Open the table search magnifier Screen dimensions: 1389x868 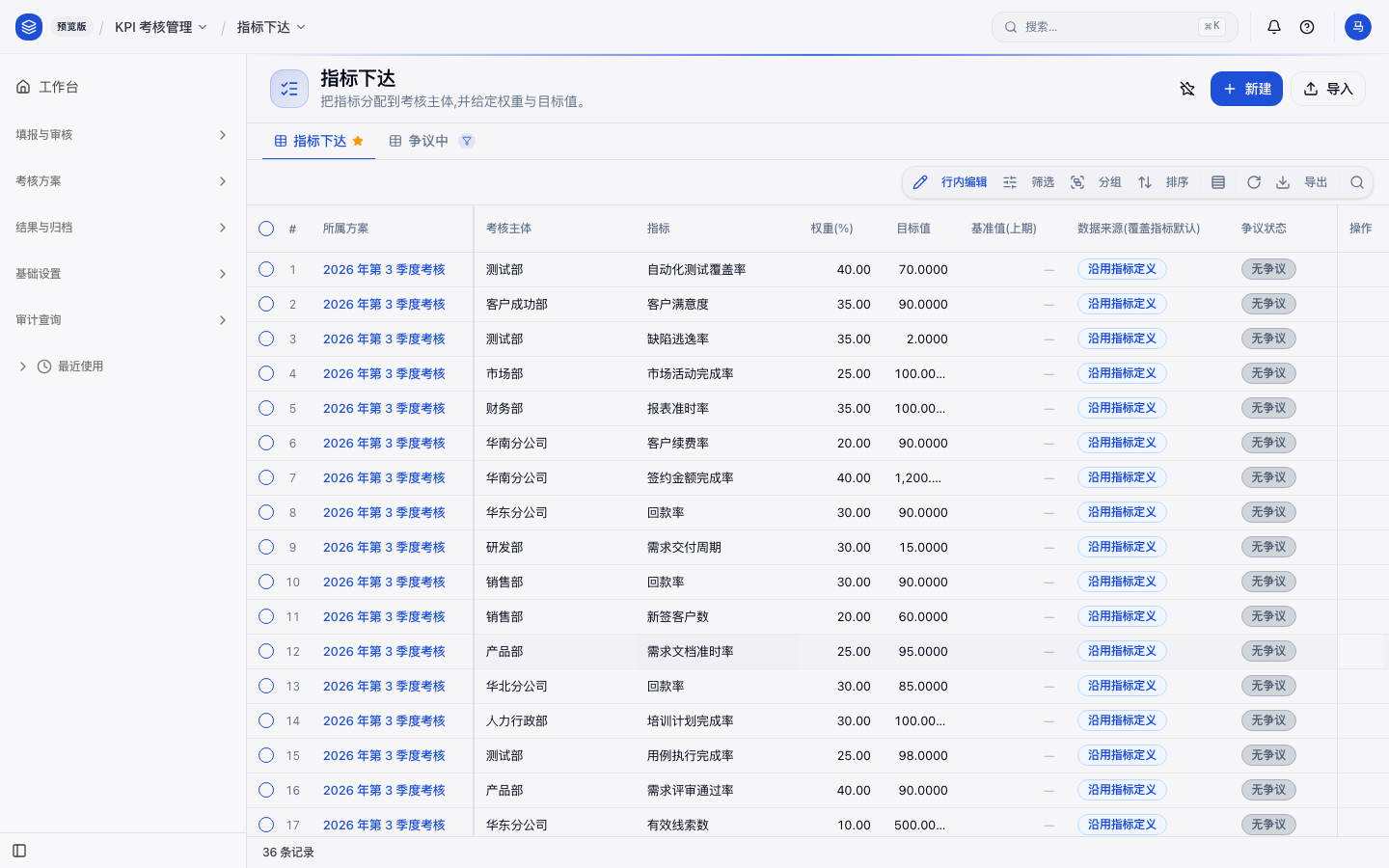[1357, 182]
